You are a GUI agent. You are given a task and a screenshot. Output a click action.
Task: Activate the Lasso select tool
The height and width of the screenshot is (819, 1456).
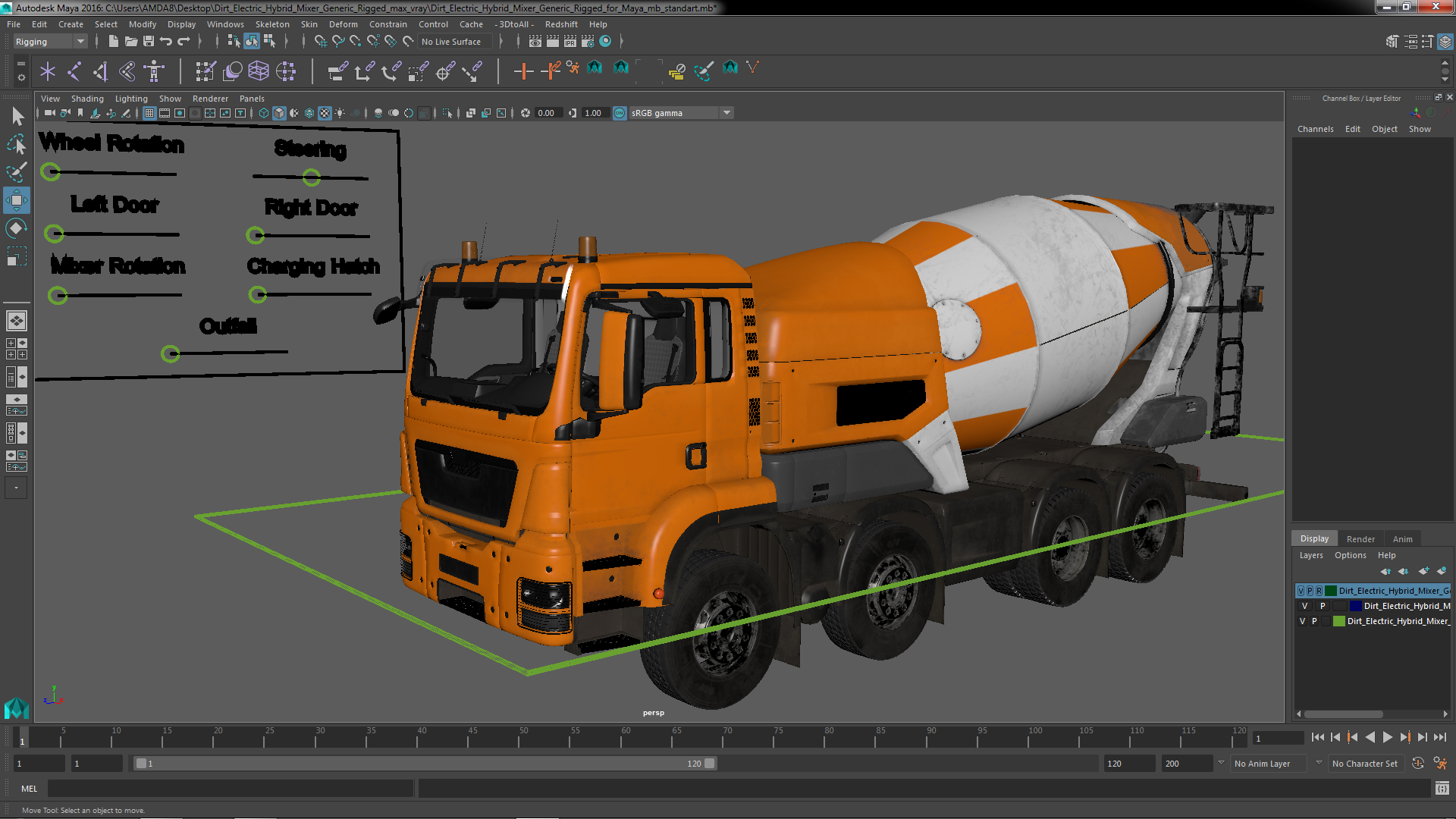(17, 144)
